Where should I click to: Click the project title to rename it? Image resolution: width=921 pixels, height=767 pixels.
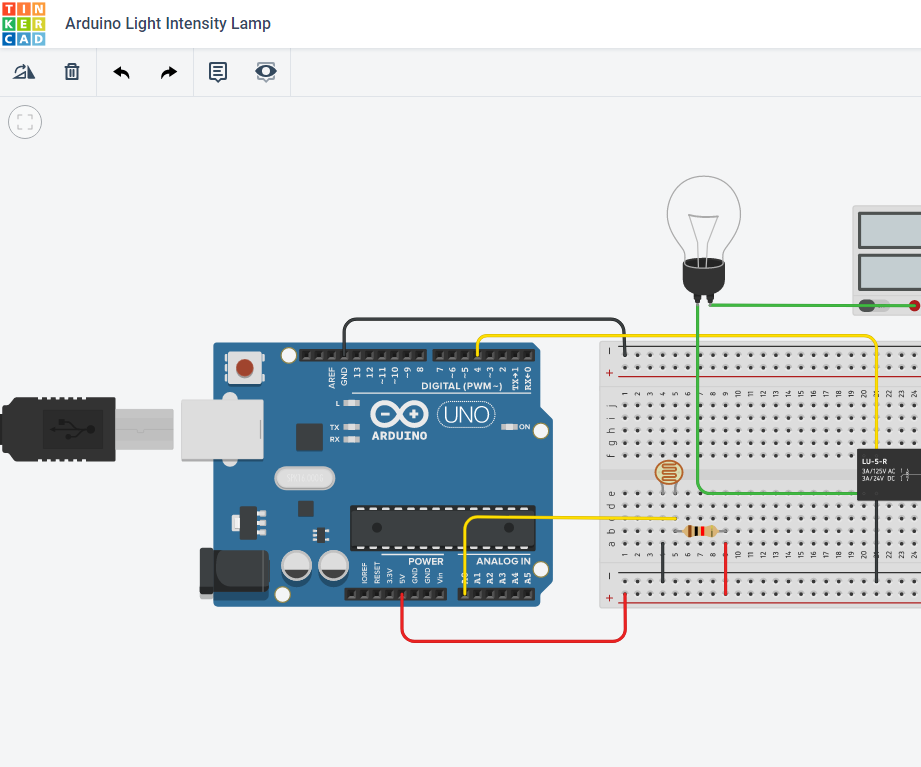click(166, 24)
